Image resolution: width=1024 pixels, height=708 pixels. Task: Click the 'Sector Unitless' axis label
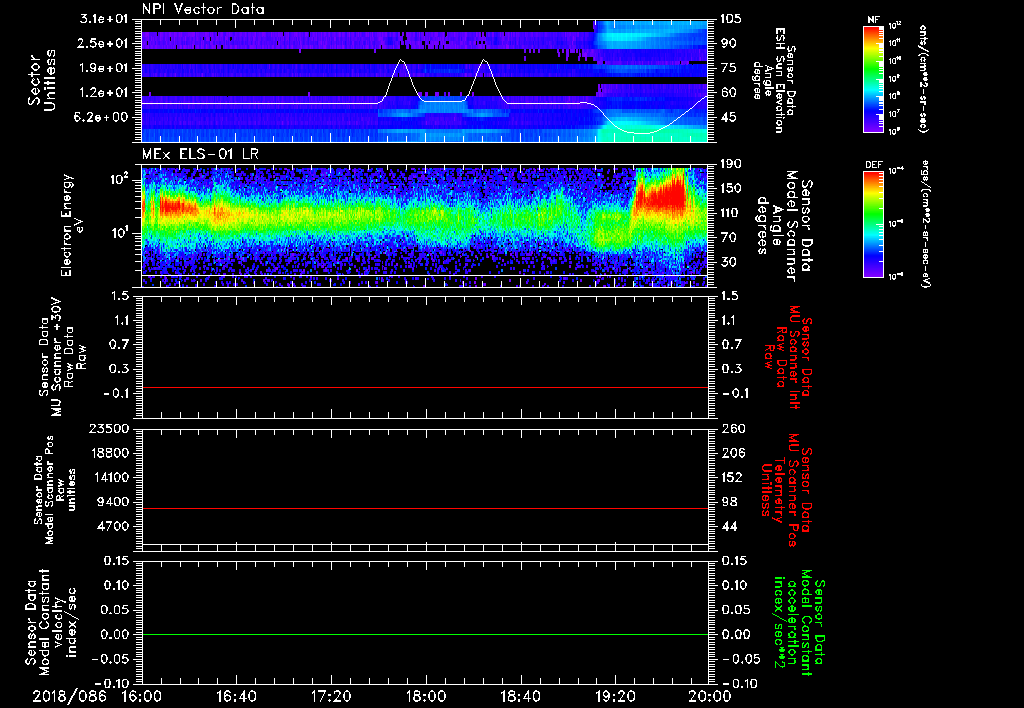41,80
